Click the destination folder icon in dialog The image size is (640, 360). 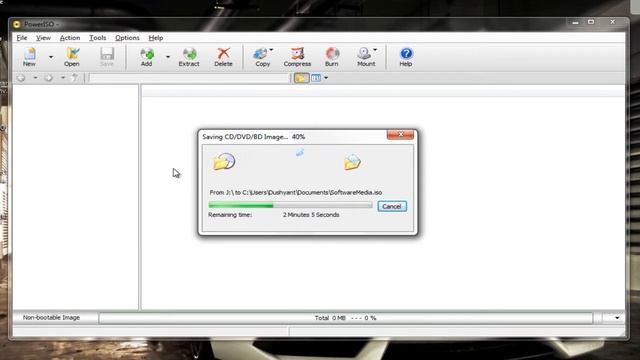[352, 162]
